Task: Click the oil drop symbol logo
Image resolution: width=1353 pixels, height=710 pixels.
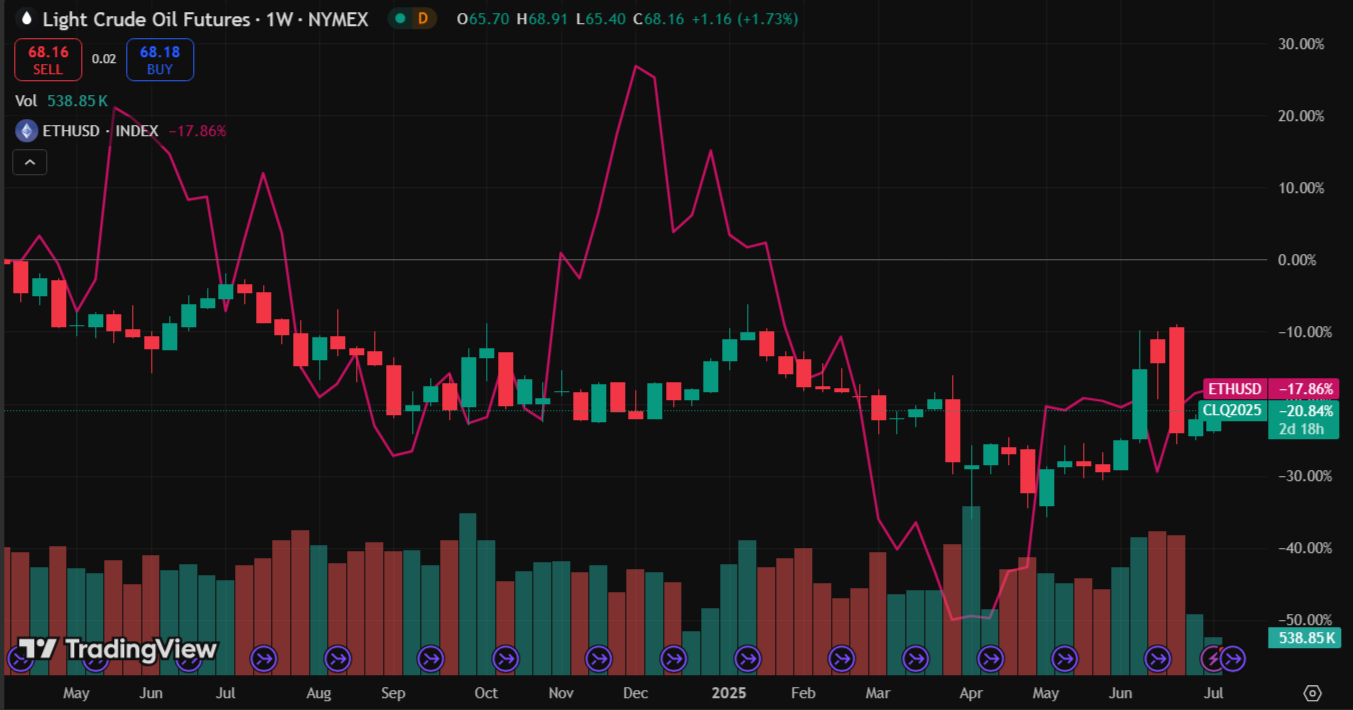Action: coord(25,19)
